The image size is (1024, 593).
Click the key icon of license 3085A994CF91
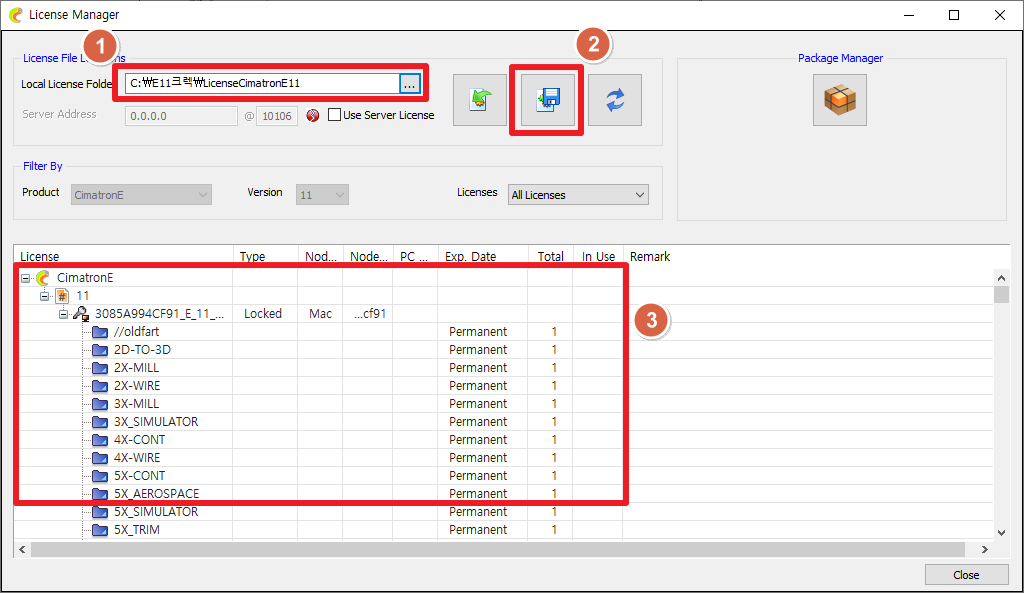(x=81, y=314)
